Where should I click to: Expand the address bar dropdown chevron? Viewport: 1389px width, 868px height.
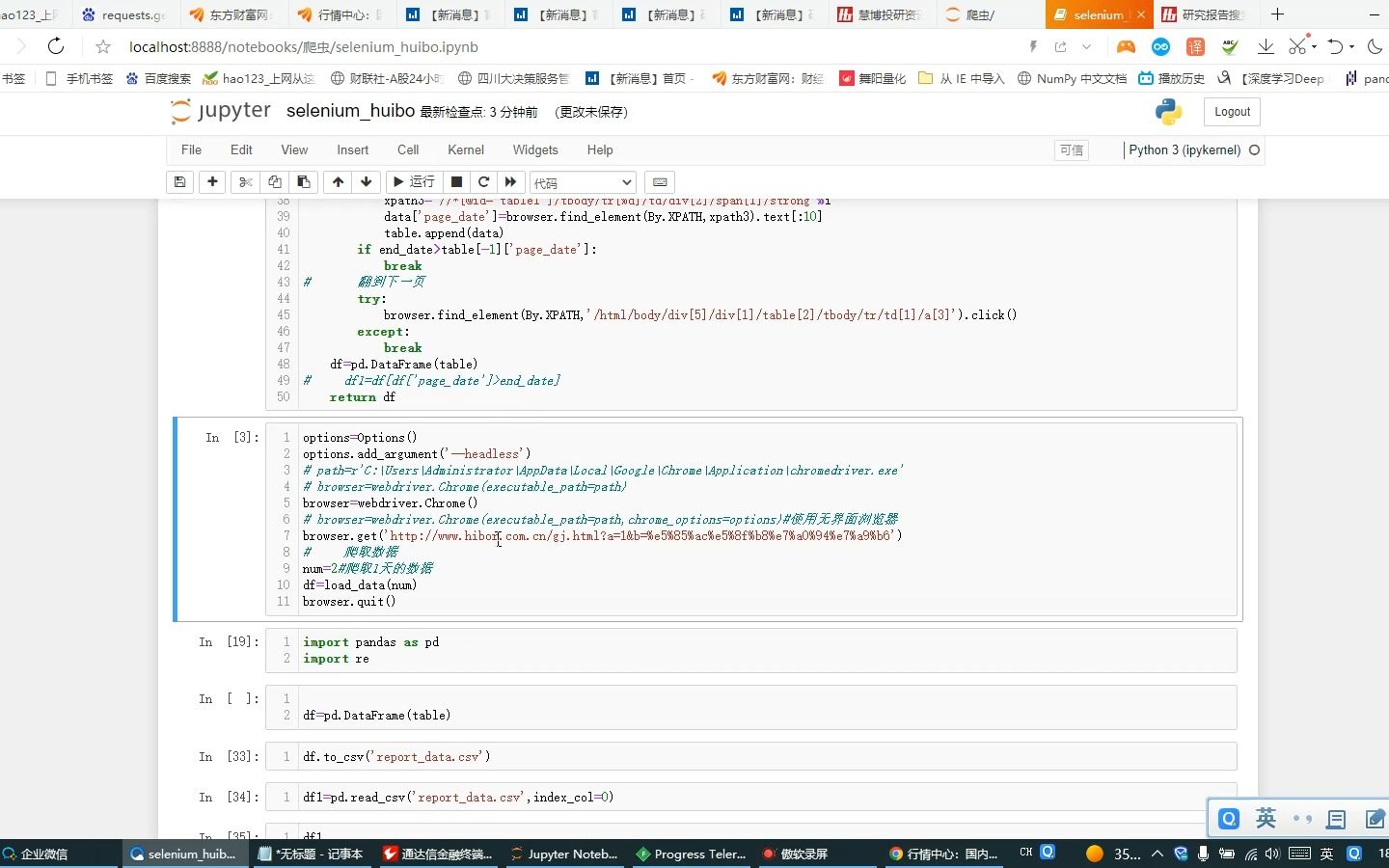pos(1086,46)
